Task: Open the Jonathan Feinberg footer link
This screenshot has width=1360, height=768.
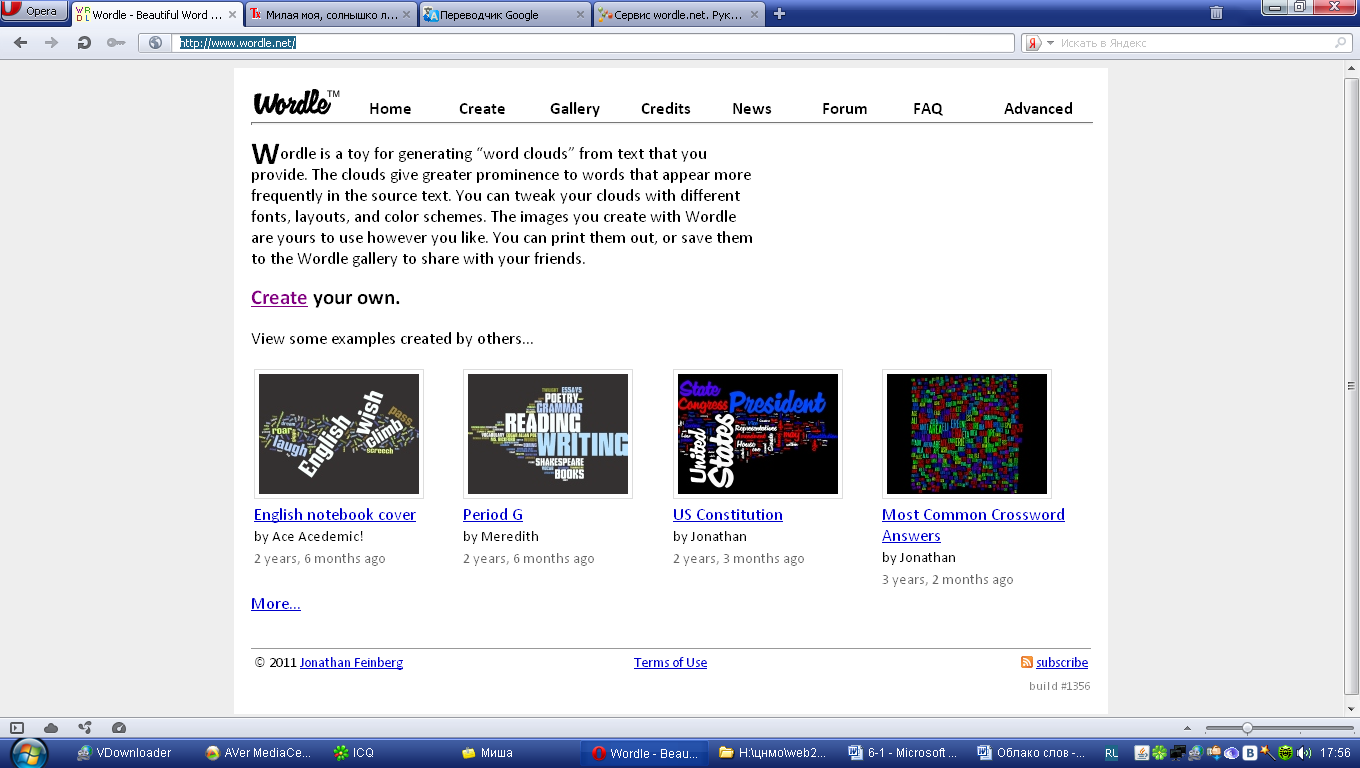Action: click(351, 662)
